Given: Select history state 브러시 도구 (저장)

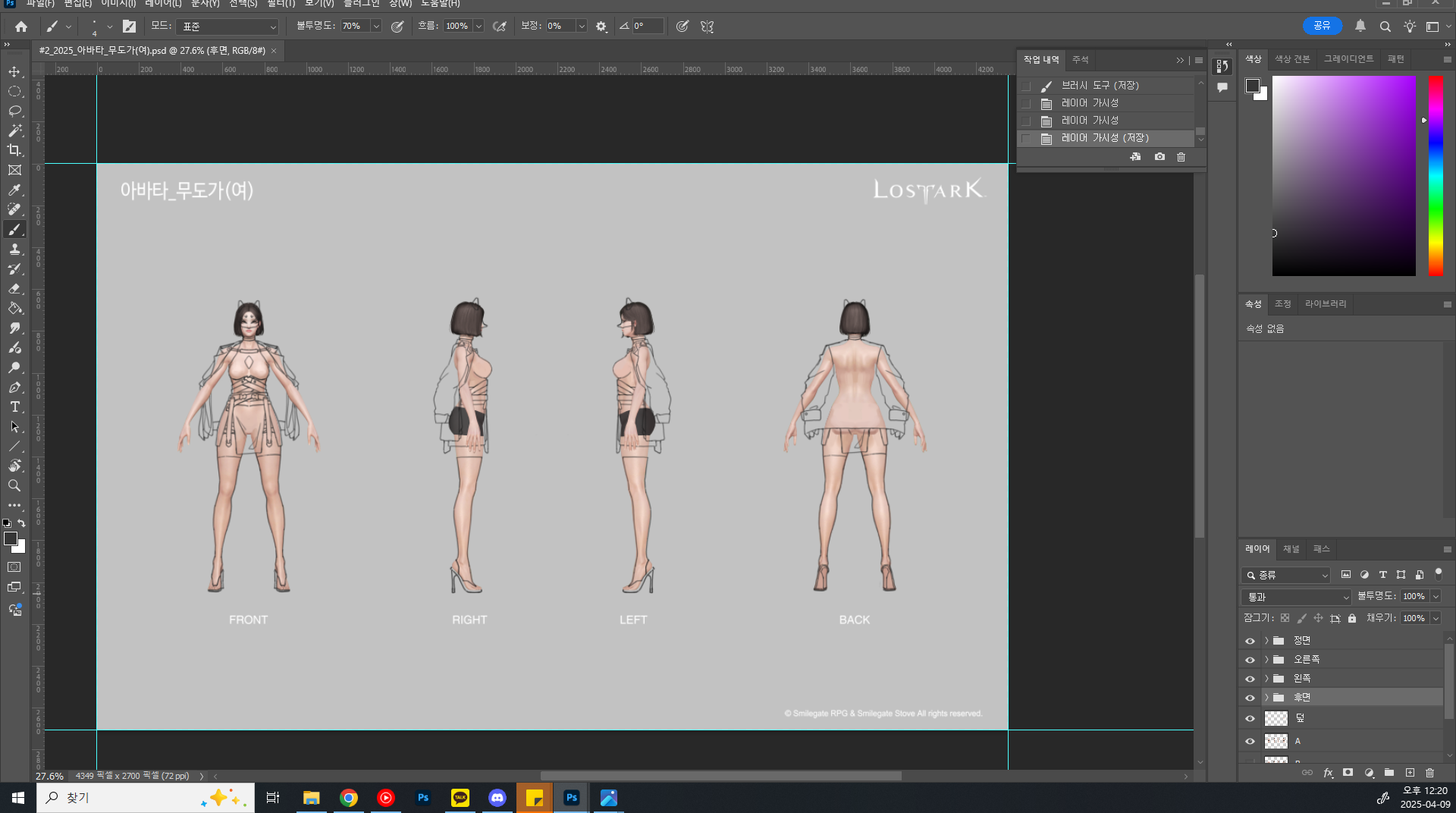Looking at the screenshot, I should pyautogui.click(x=1106, y=86).
